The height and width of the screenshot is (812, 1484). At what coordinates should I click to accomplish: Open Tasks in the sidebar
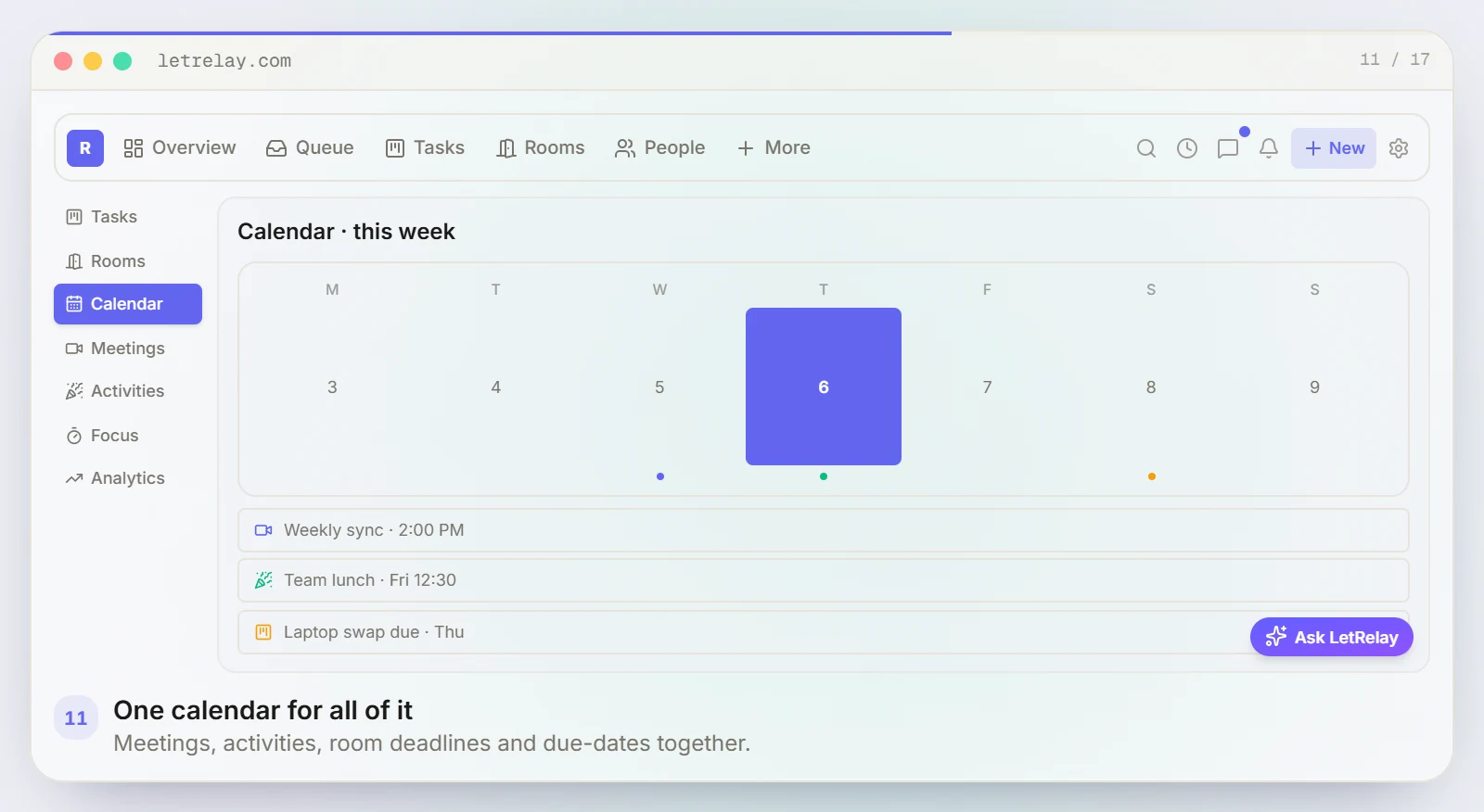coord(128,217)
